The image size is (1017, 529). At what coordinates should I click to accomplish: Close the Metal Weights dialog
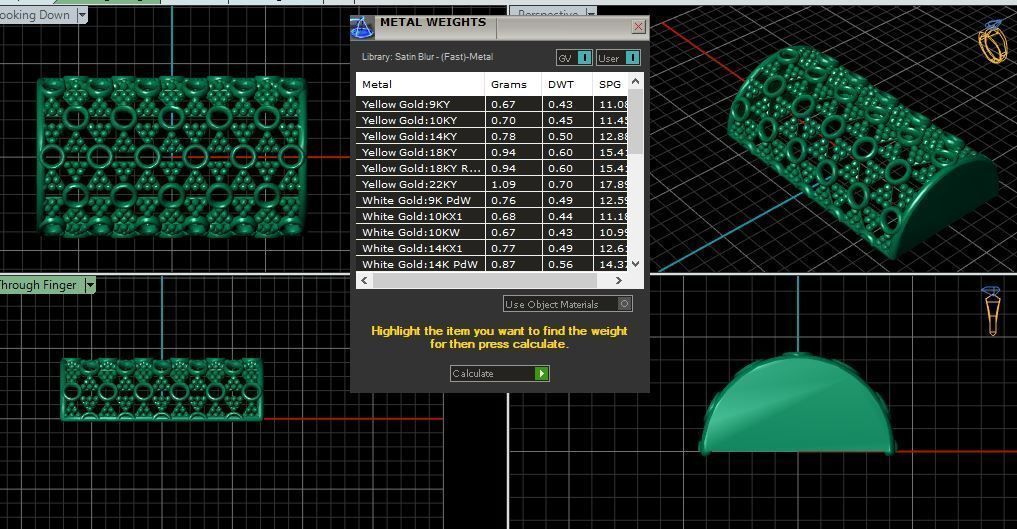click(x=638, y=27)
